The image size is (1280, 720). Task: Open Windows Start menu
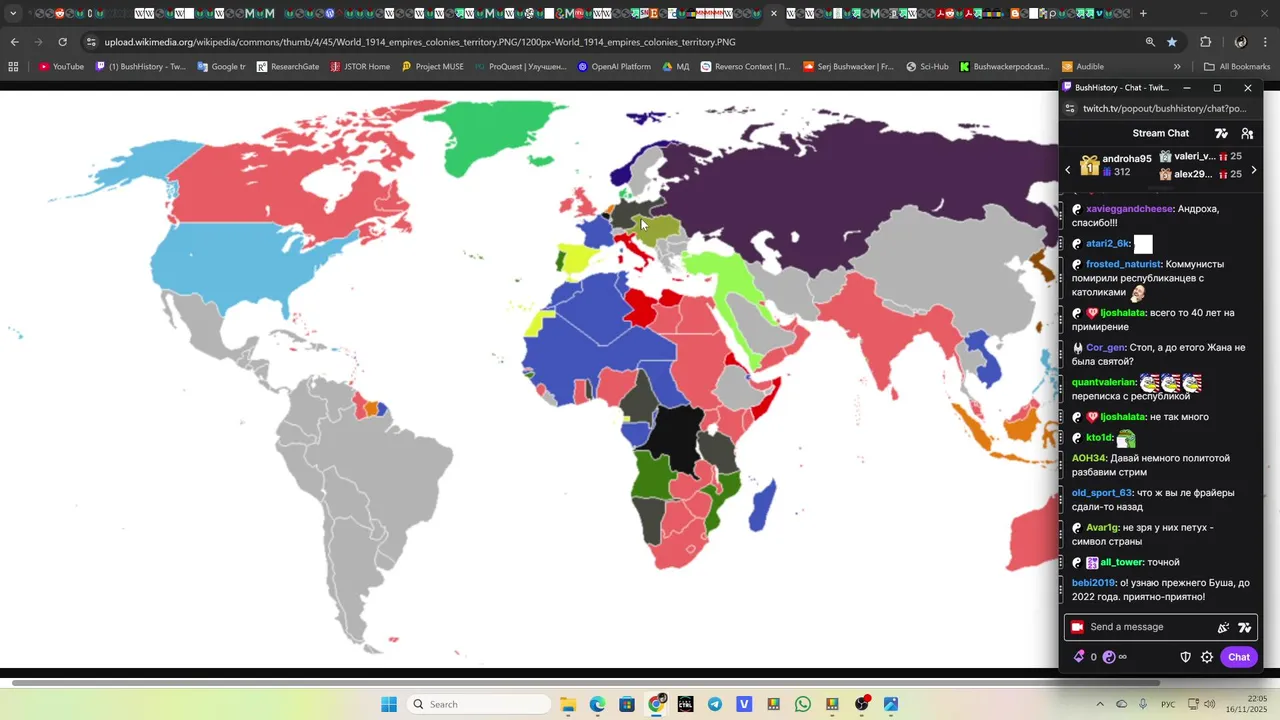click(389, 704)
